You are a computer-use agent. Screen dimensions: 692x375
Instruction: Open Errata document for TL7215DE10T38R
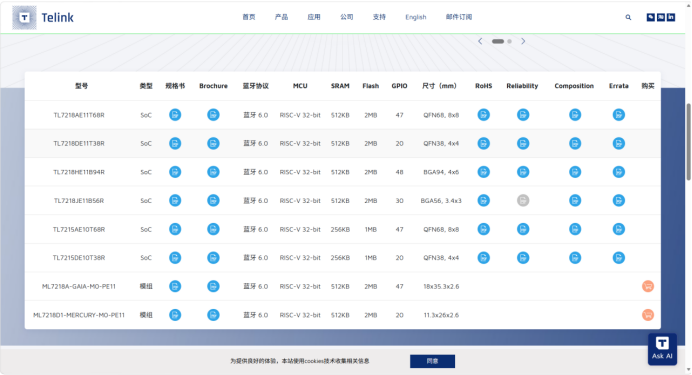click(619, 258)
